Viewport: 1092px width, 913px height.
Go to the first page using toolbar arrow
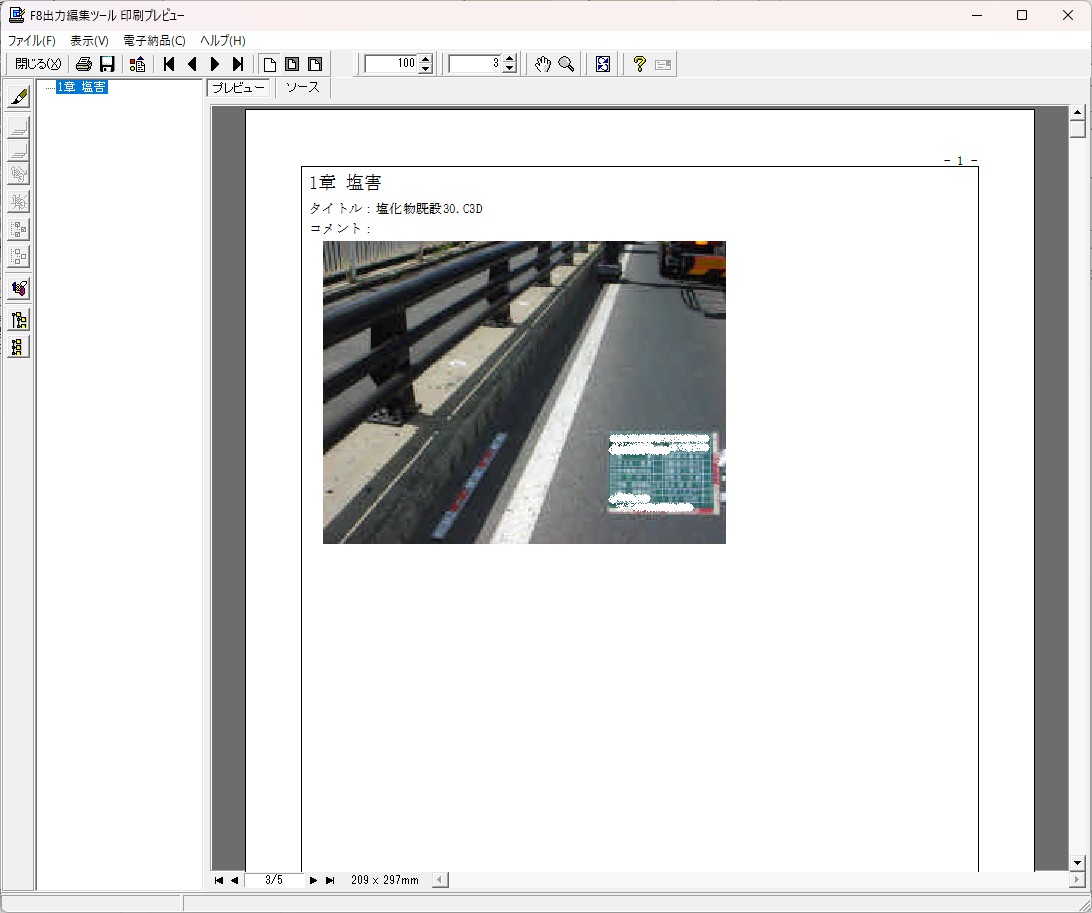coord(169,64)
